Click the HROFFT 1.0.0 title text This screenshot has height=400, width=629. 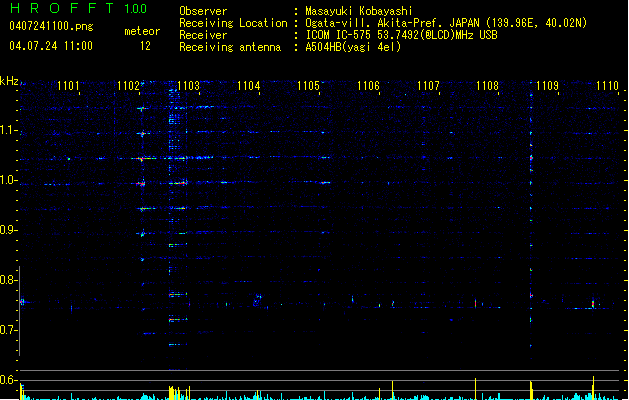point(78,8)
